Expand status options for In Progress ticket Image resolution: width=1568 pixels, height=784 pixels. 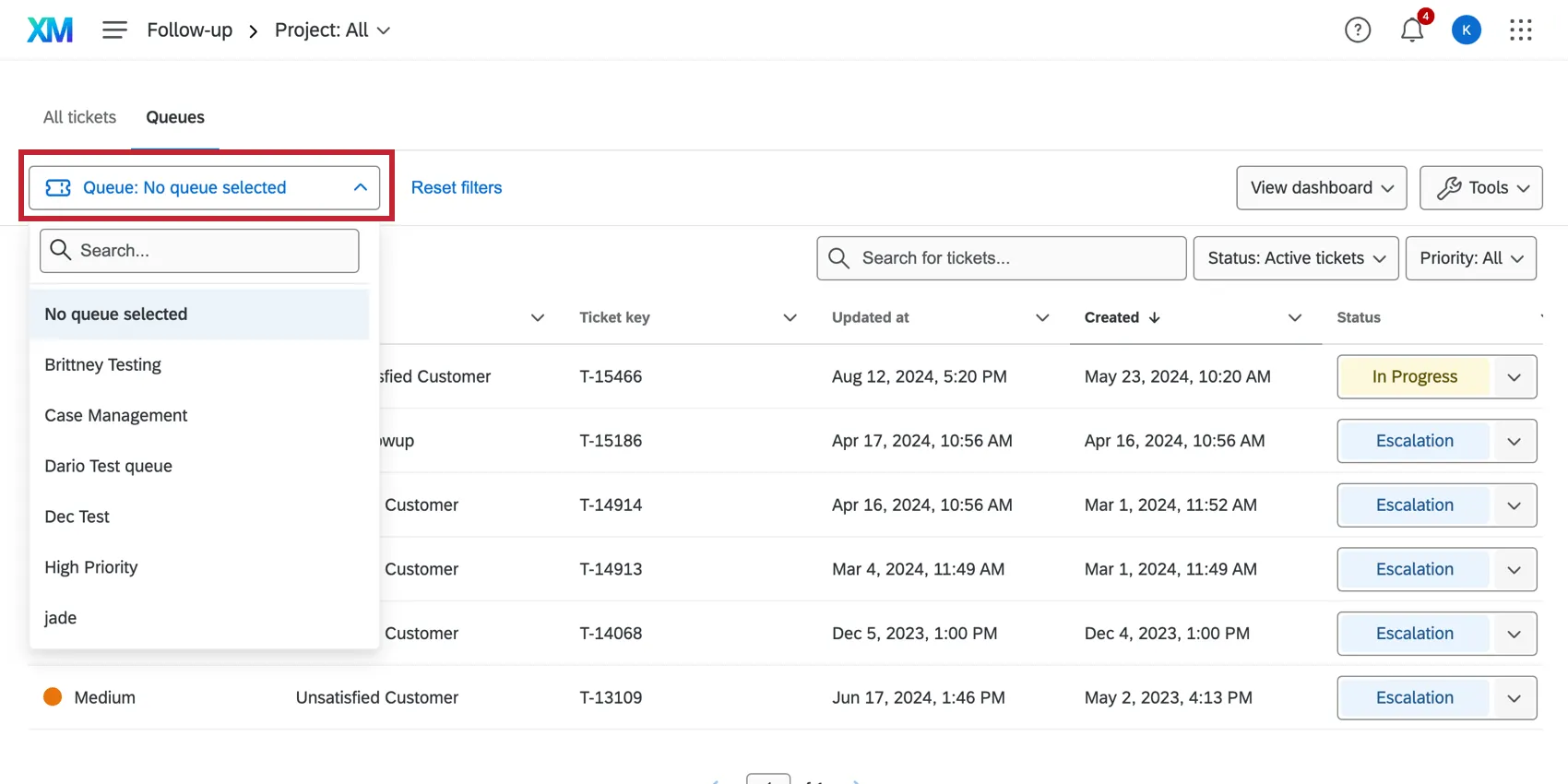coord(1514,377)
